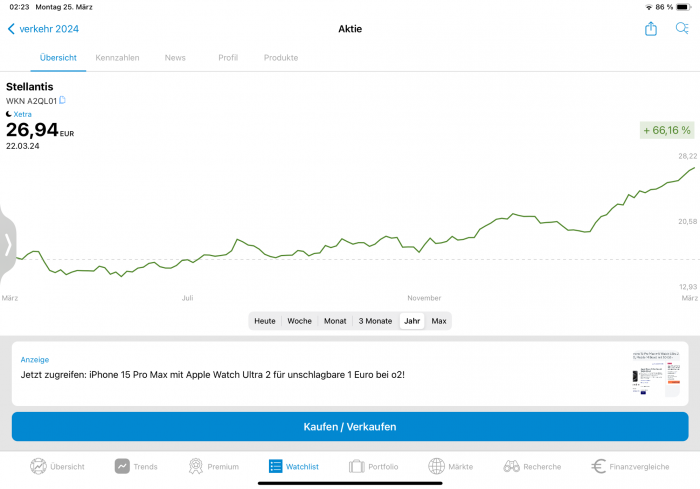
Task: Open the Xetra exchange selector
Action: pyautogui.click(x=22, y=114)
